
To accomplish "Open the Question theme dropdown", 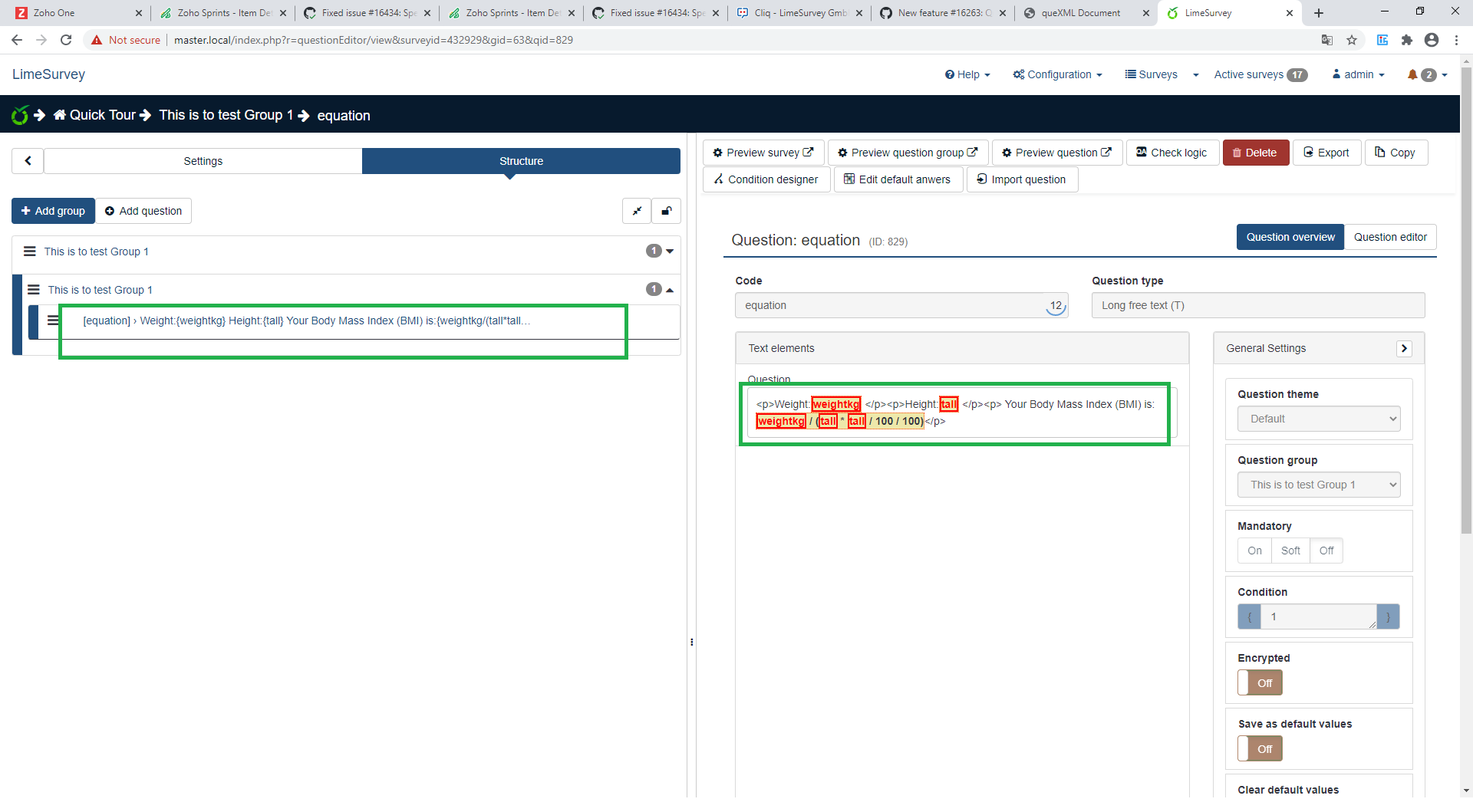I will tap(1319, 419).
